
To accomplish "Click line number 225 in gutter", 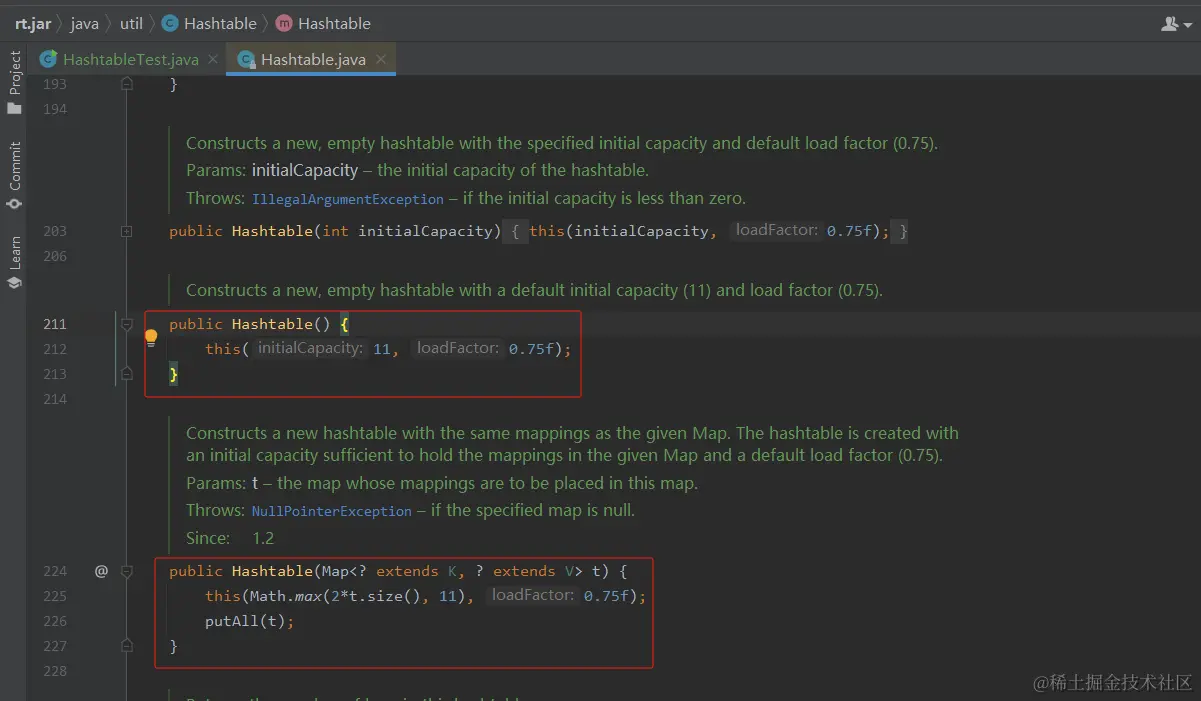I will click(x=55, y=596).
